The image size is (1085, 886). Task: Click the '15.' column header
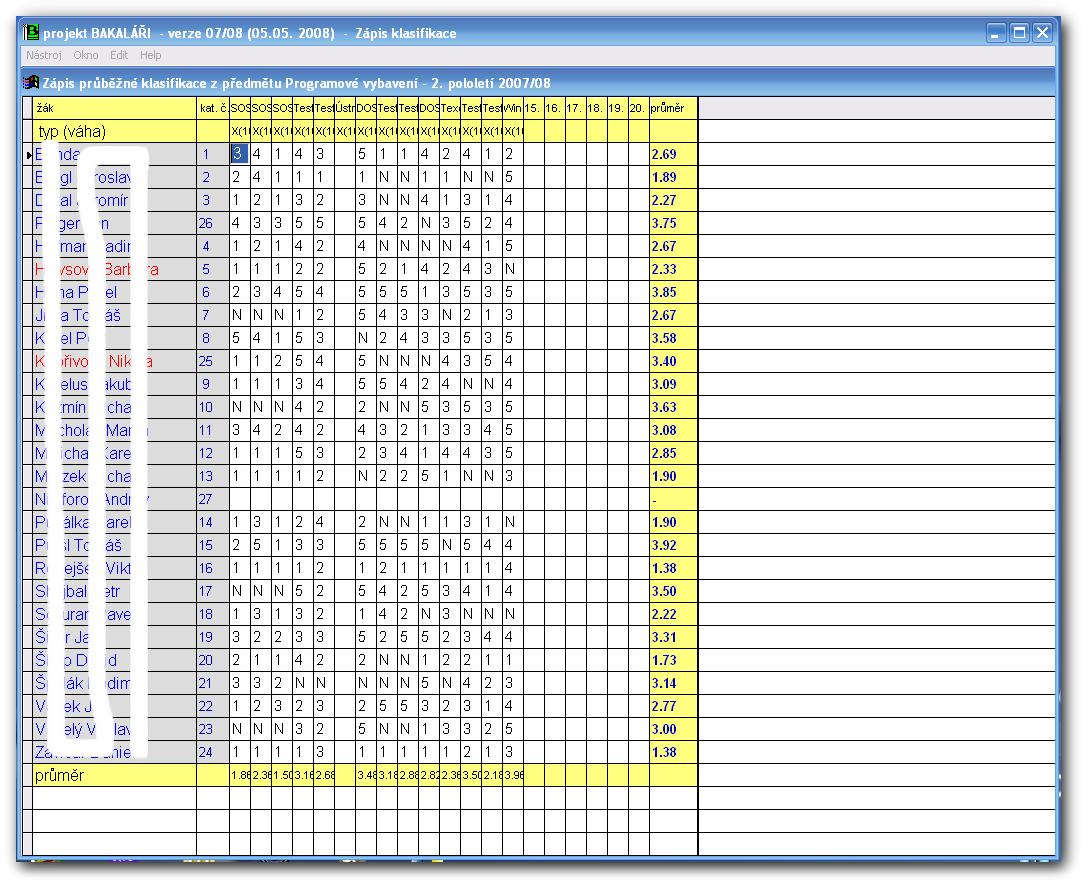click(x=534, y=108)
